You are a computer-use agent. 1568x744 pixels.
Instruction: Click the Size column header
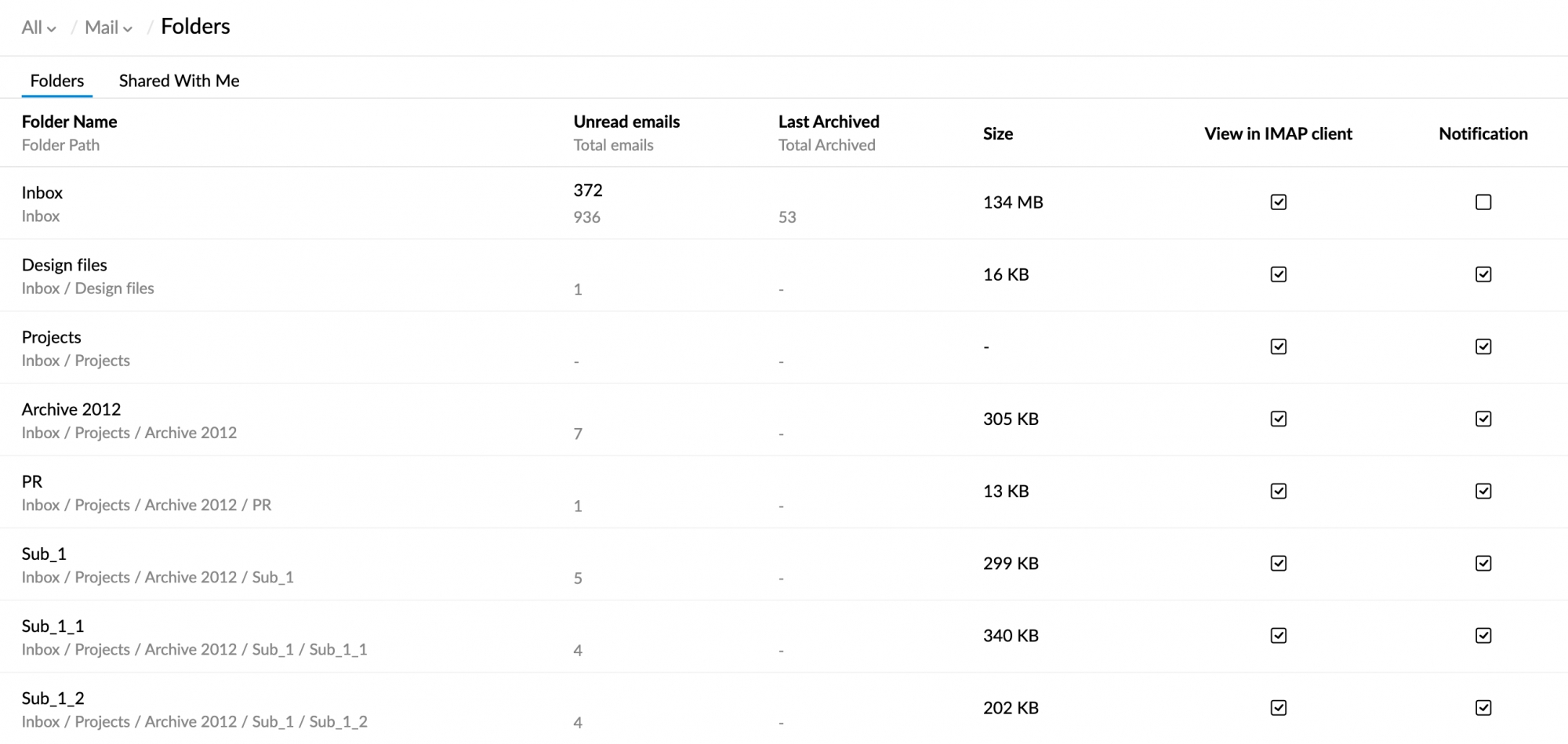(x=997, y=133)
